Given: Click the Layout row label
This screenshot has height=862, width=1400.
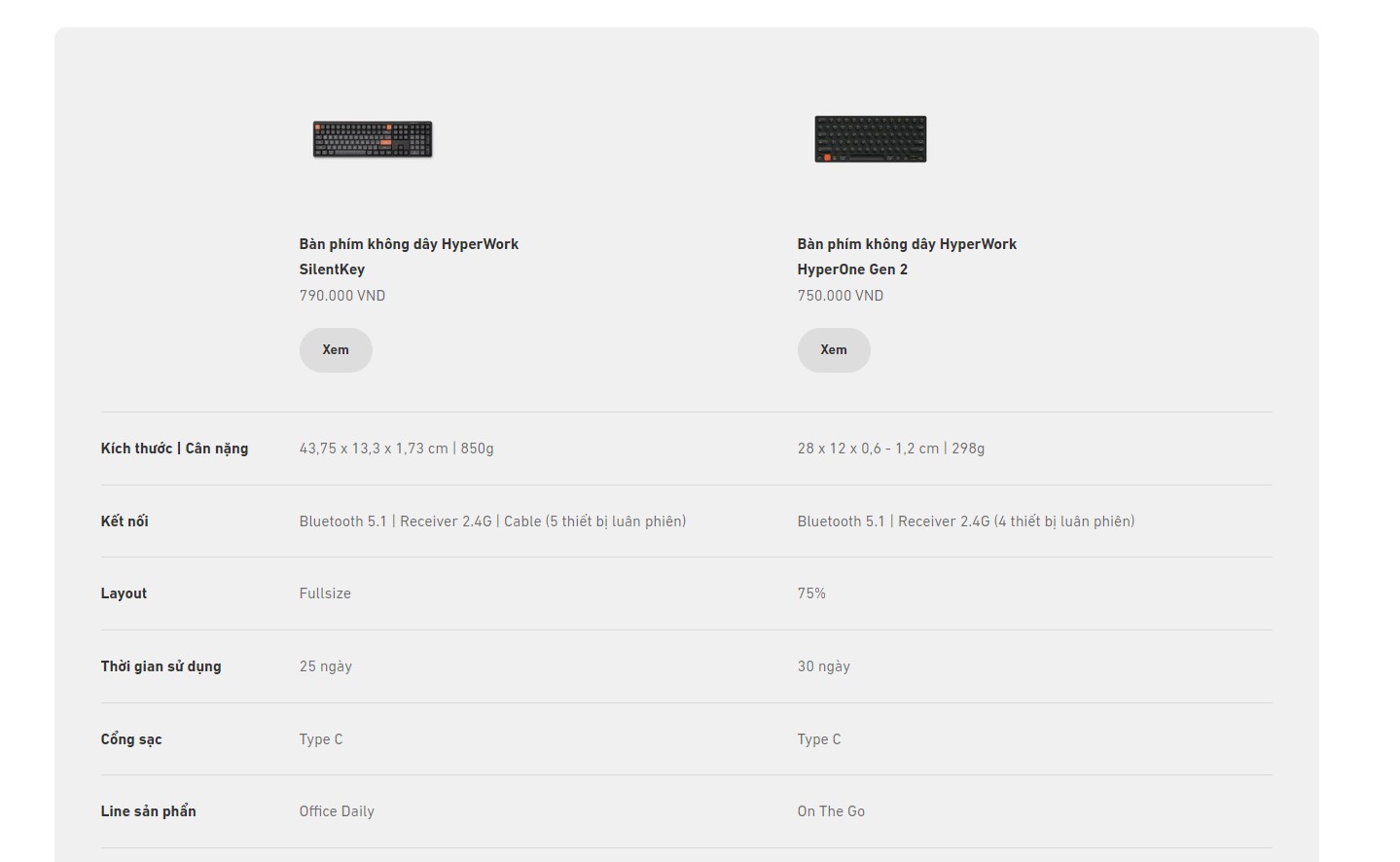Looking at the screenshot, I should 124,593.
